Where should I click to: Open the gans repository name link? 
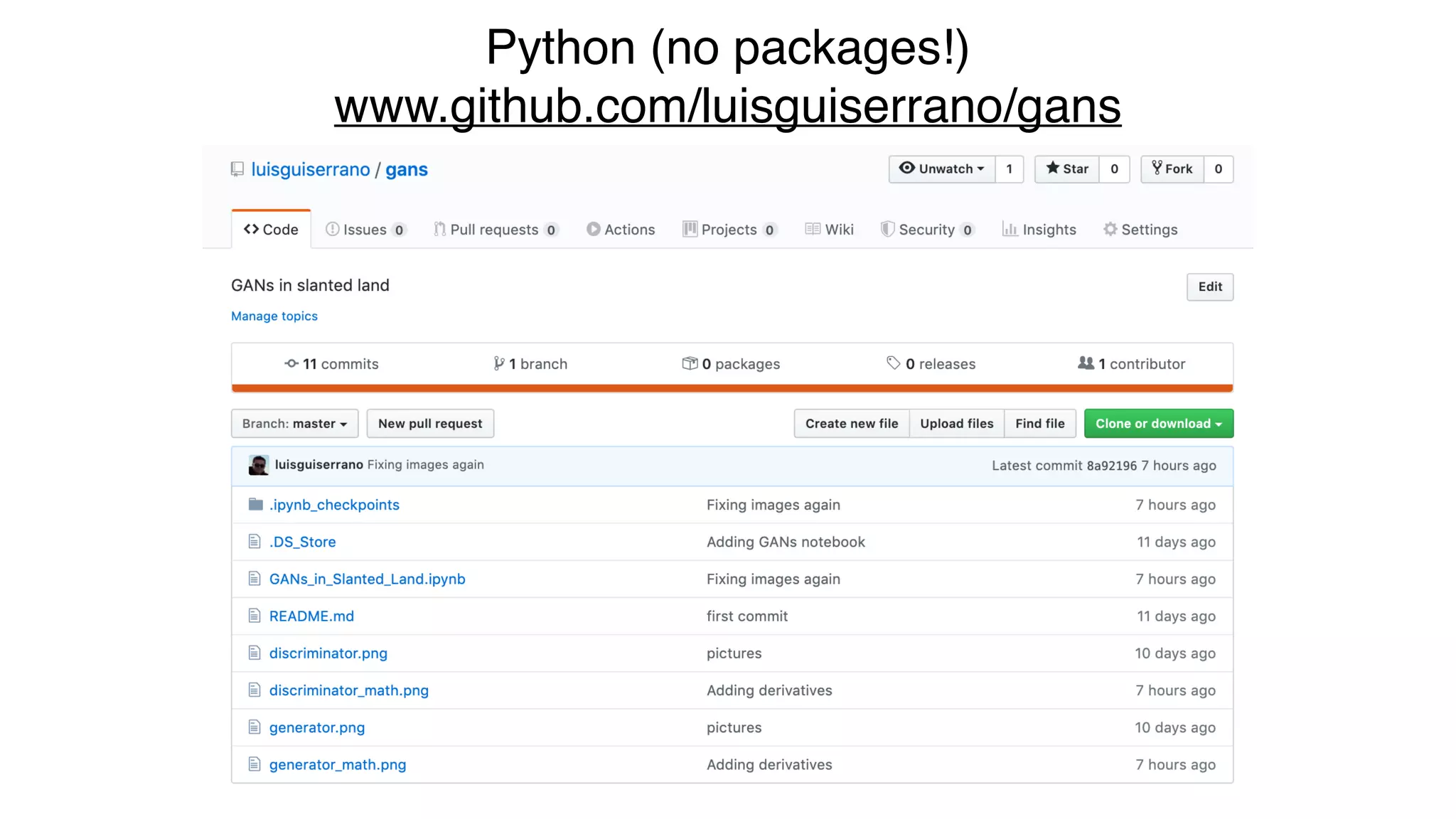click(407, 170)
